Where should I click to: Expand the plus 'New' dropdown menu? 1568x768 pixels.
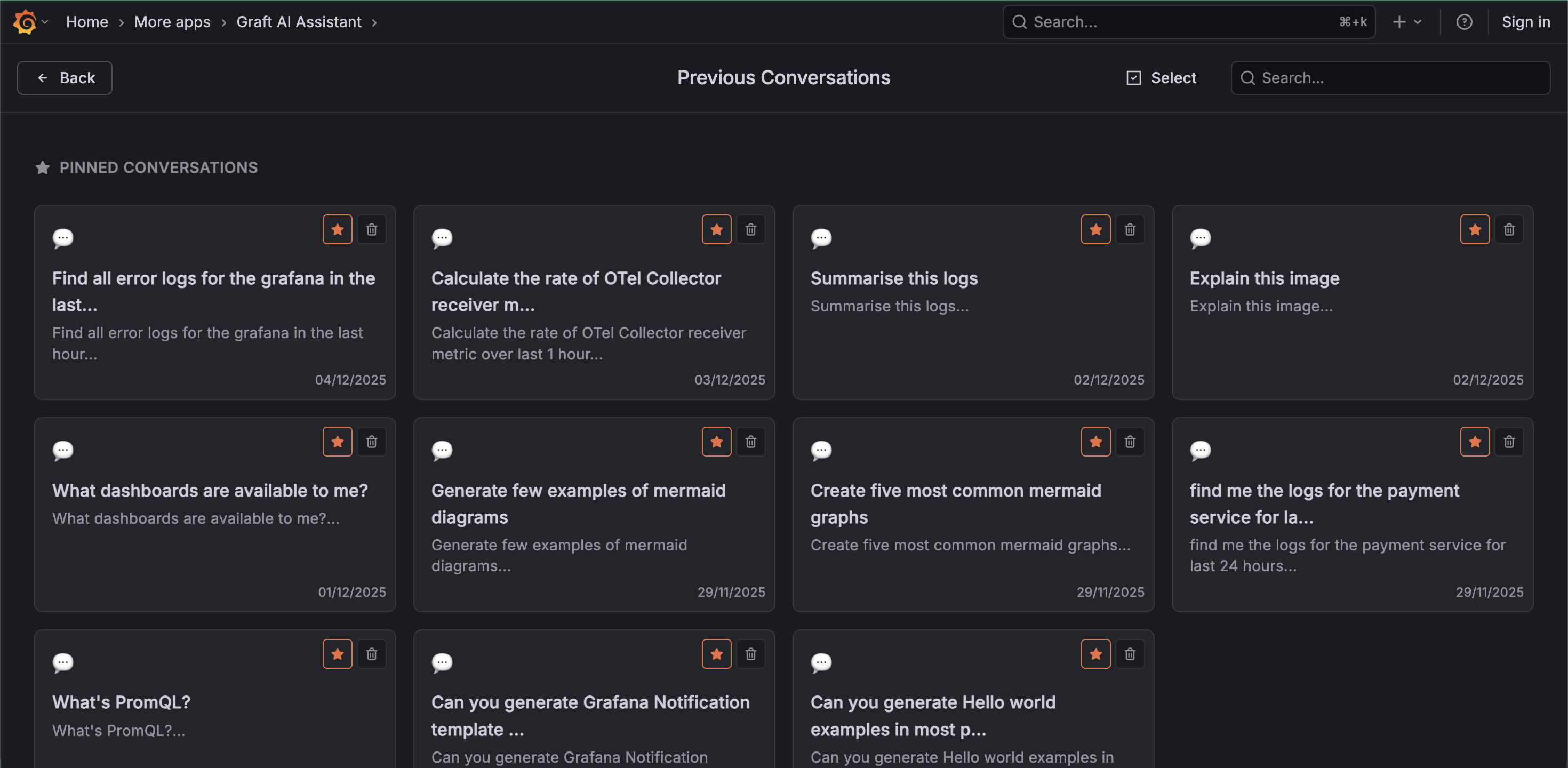click(x=1407, y=22)
